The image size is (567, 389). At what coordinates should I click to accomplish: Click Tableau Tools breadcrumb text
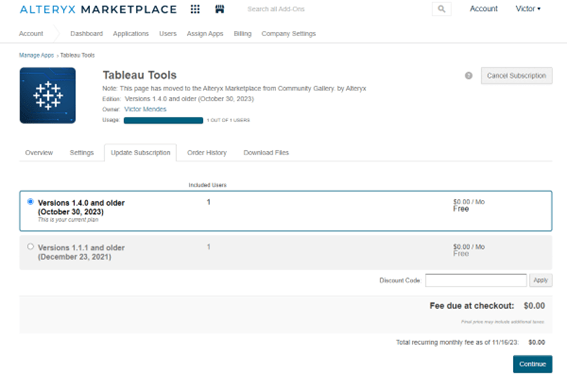pyautogui.click(x=77, y=55)
